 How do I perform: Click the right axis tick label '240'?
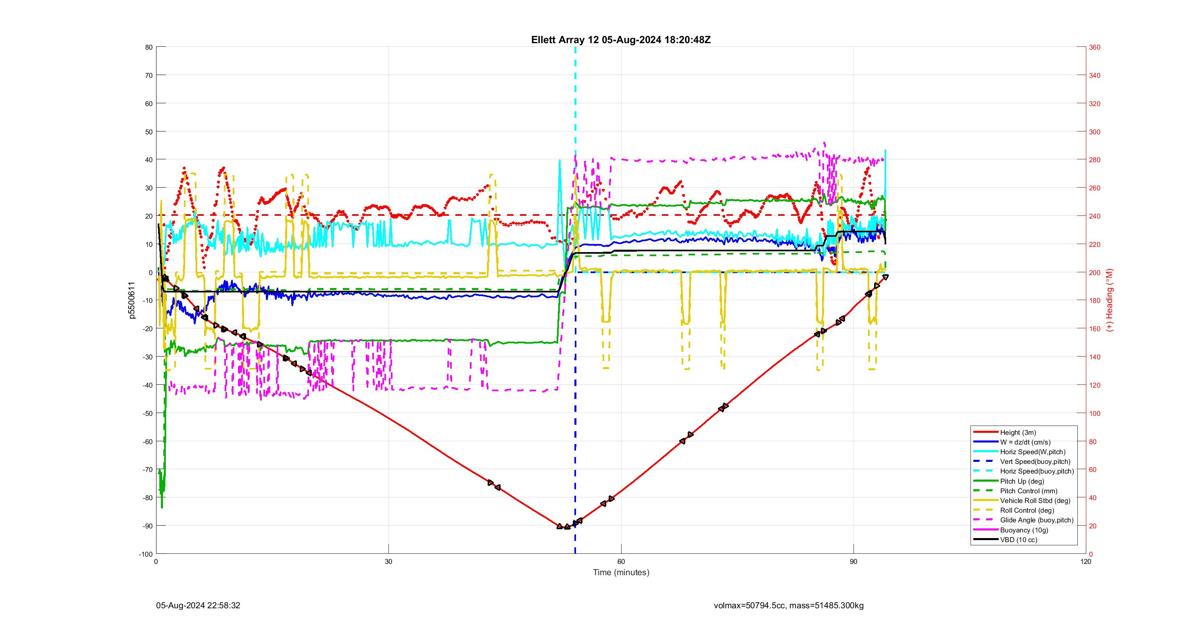point(1095,216)
